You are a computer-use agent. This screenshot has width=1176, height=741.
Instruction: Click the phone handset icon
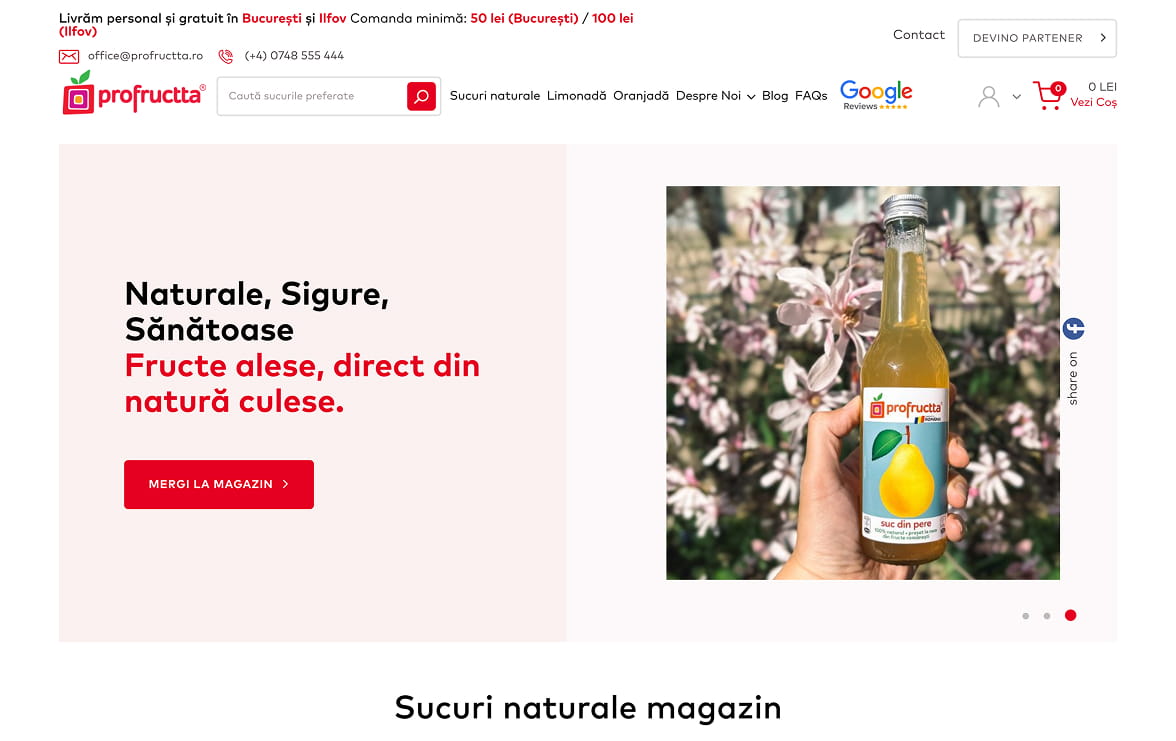225,56
